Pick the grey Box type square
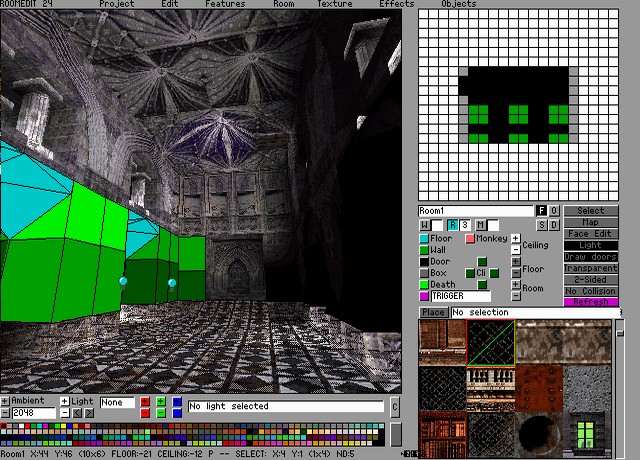Image resolution: width=640 pixels, height=460 pixels. click(424, 273)
